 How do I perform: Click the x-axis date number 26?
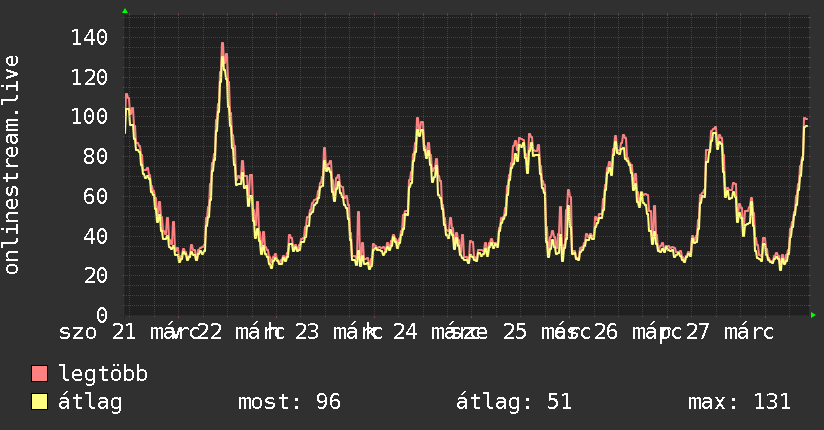[x=605, y=332]
